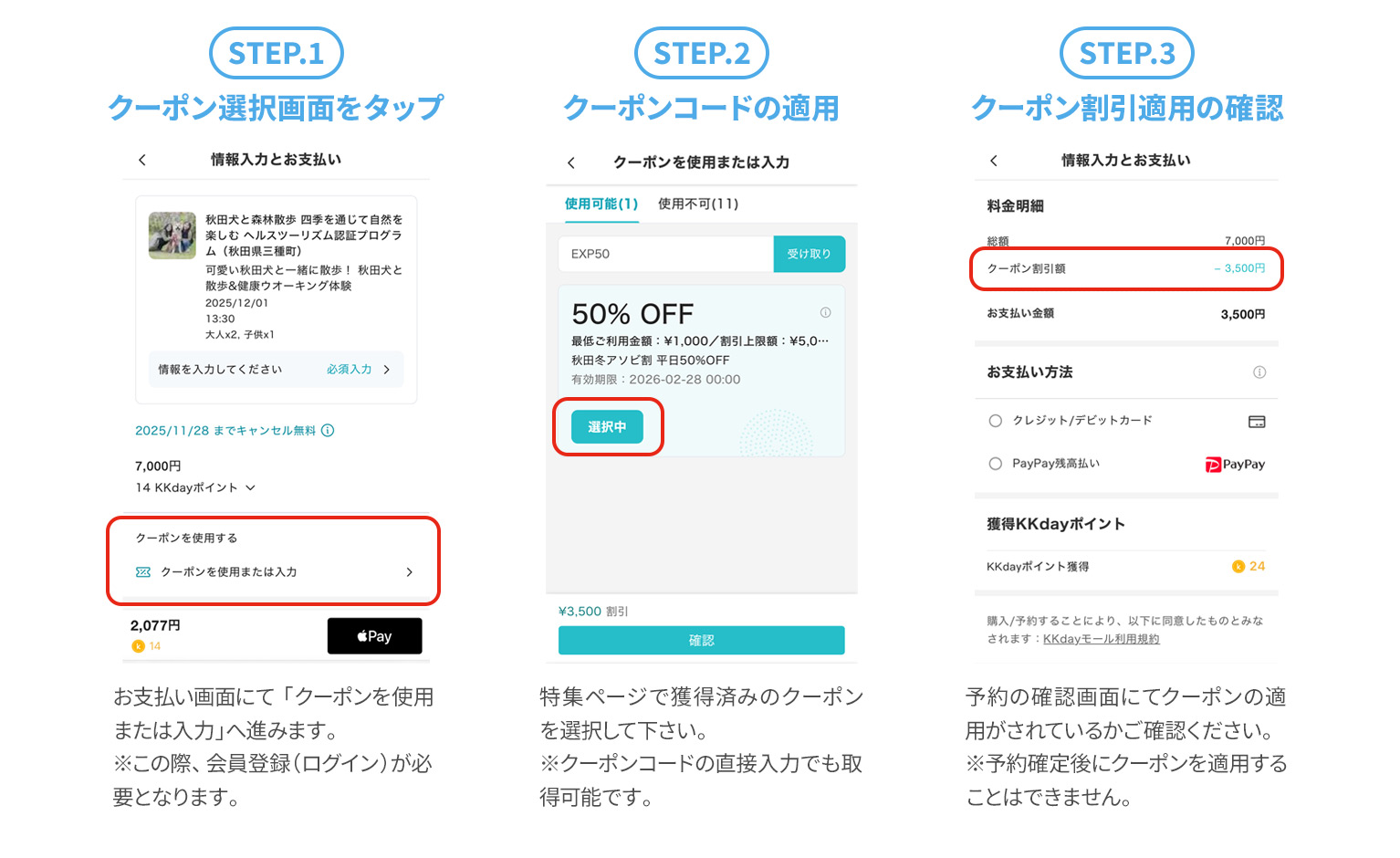Click the KKday points coin icon showing 24

[1238, 566]
